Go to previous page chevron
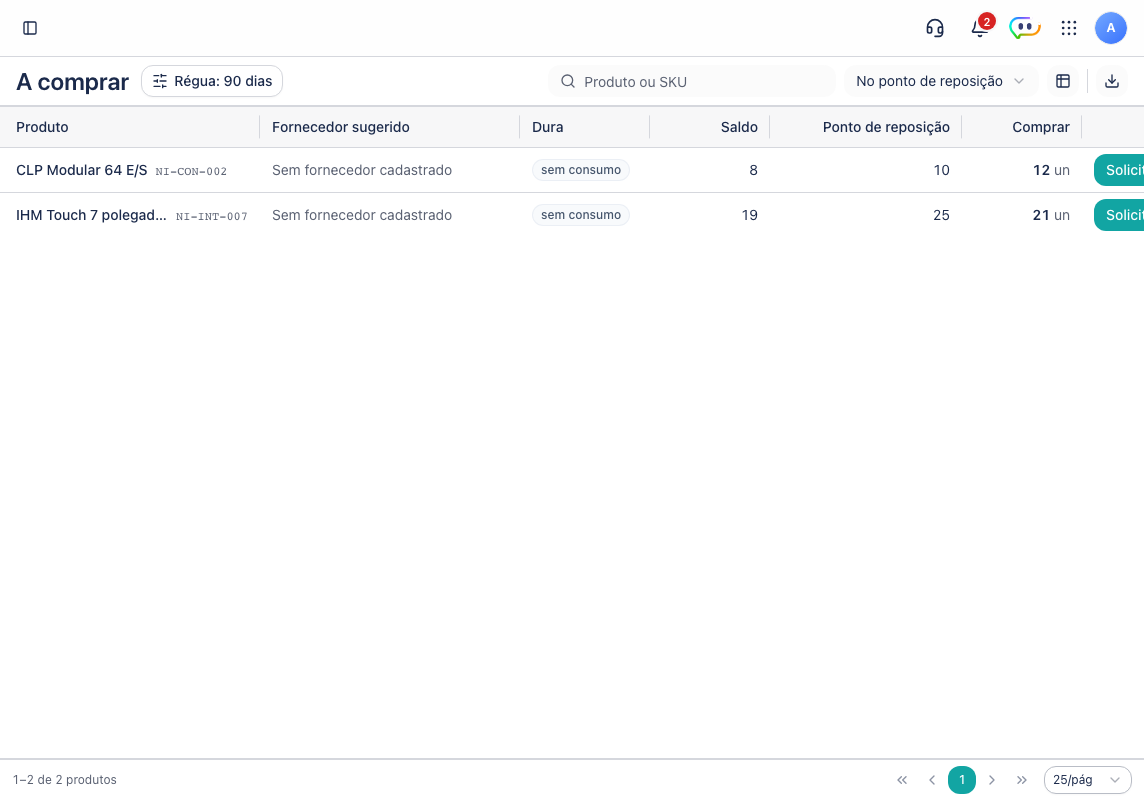The height and width of the screenshot is (800, 1144). click(932, 780)
